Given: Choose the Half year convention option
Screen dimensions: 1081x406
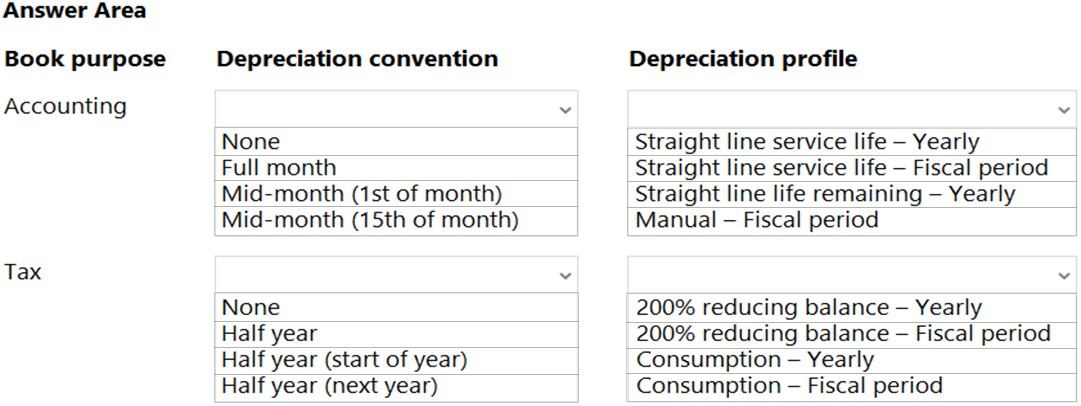Looking at the screenshot, I should [396, 334].
